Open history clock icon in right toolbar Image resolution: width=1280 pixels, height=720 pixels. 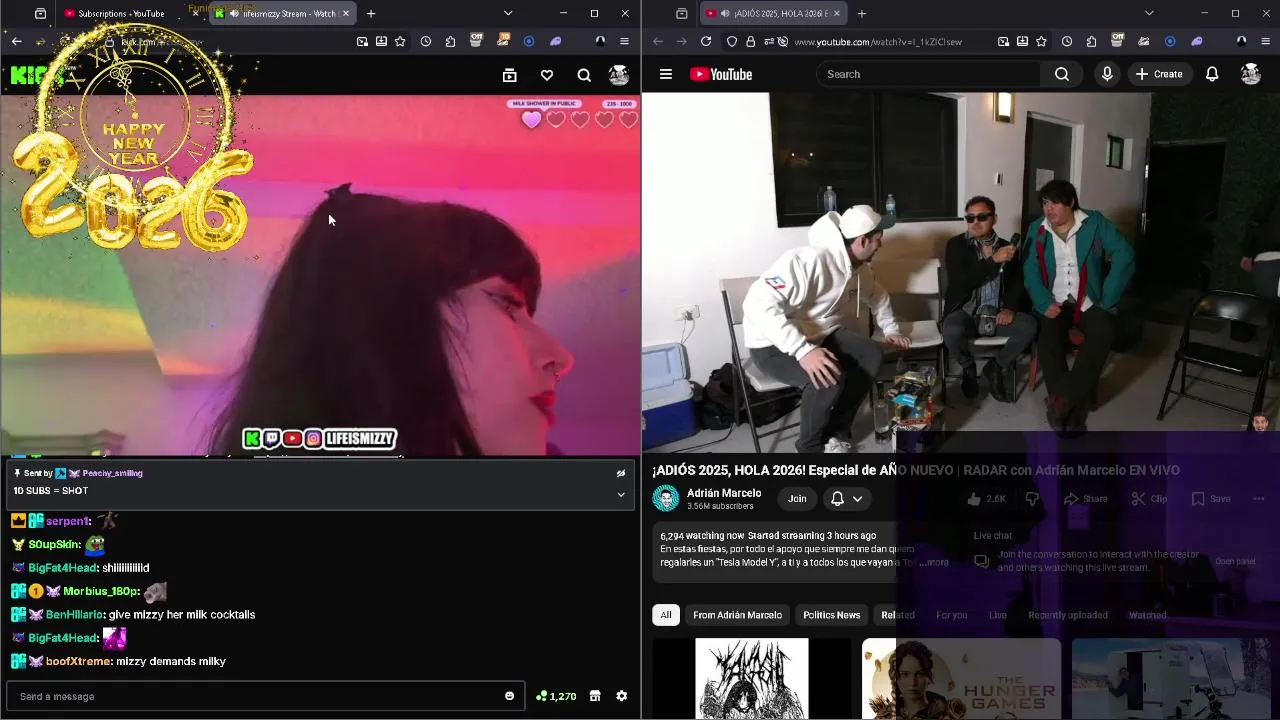pos(1067,42)
